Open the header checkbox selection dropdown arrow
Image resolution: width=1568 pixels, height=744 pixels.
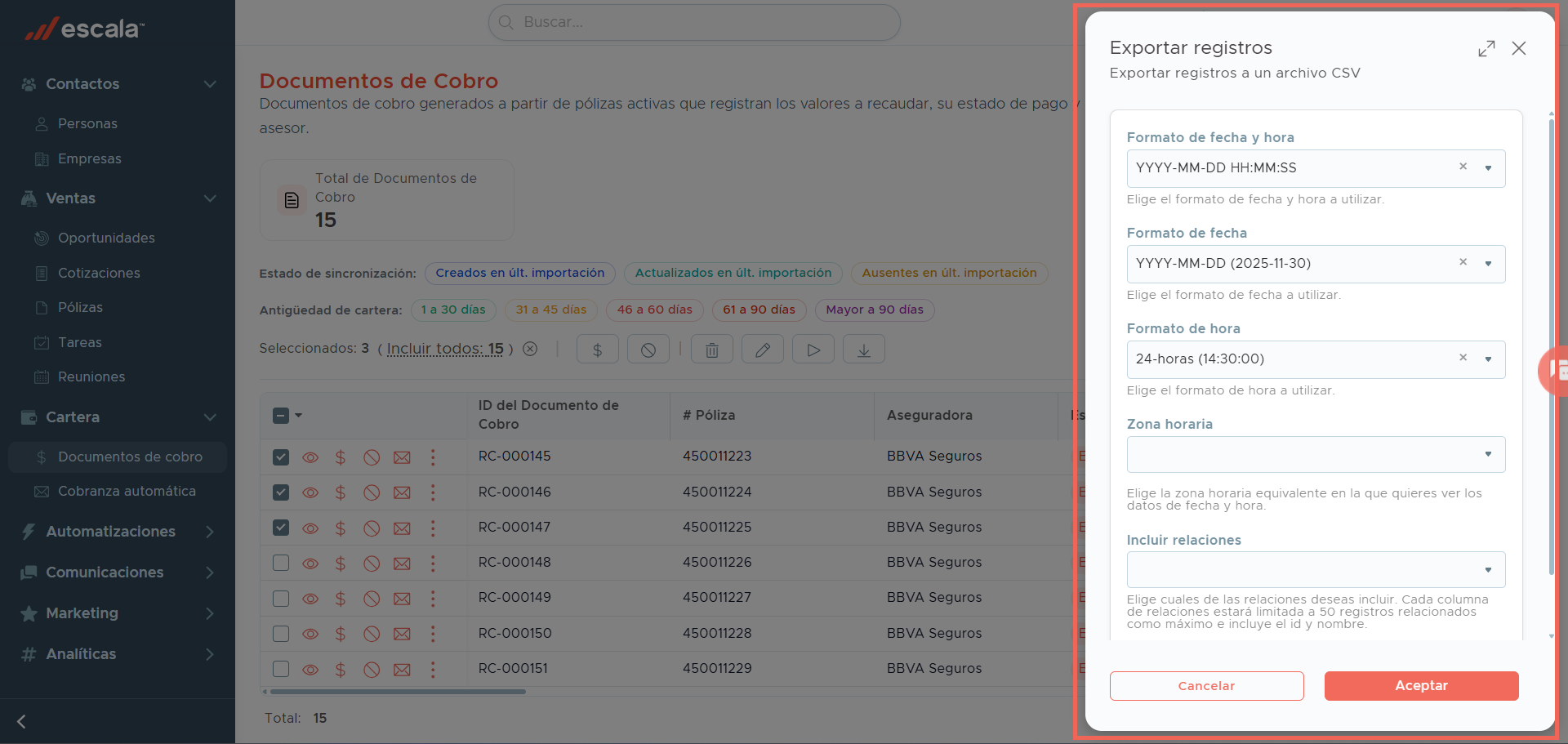tap(299, 416)
